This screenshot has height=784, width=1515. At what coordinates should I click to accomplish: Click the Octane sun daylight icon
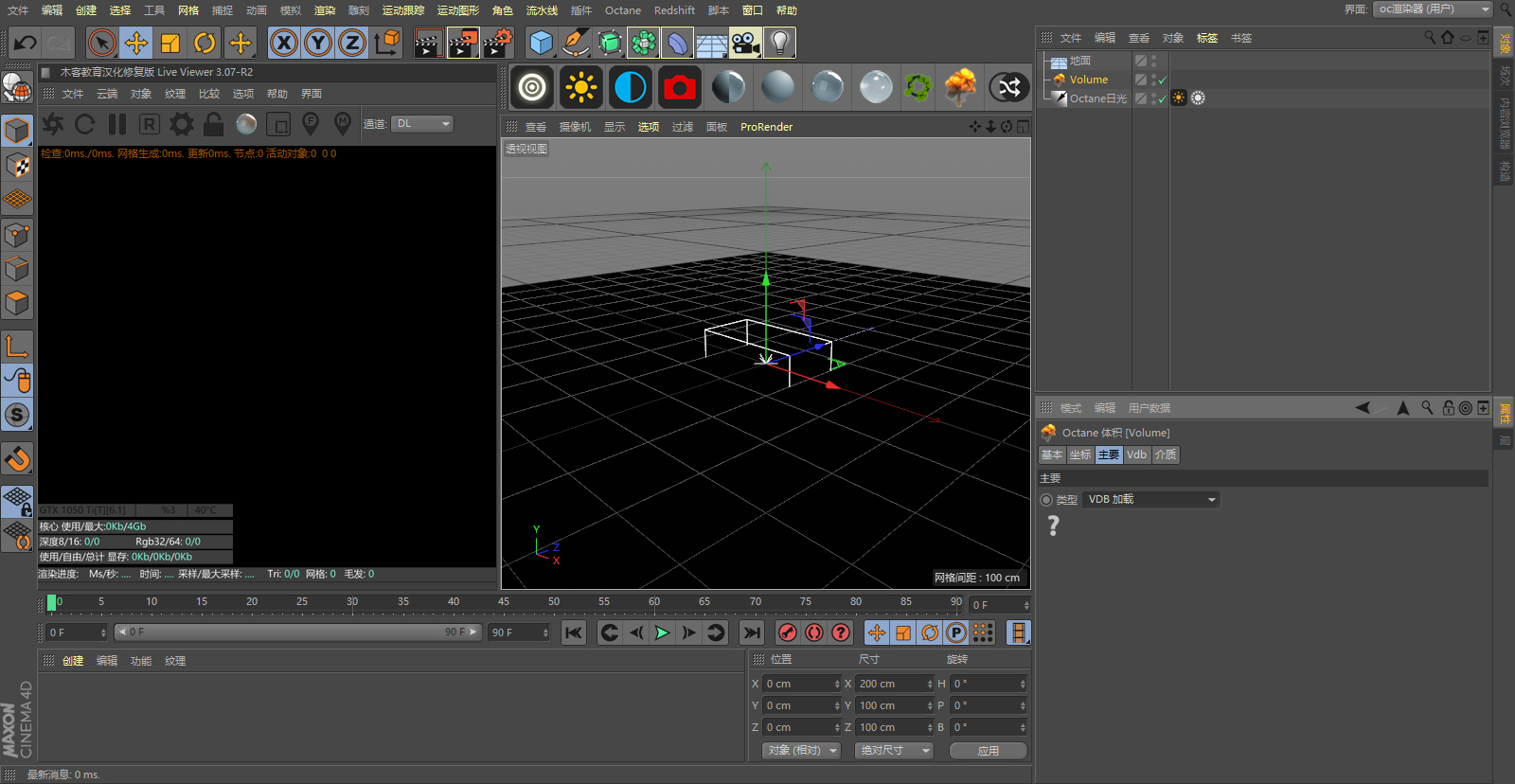click(580, 87)
